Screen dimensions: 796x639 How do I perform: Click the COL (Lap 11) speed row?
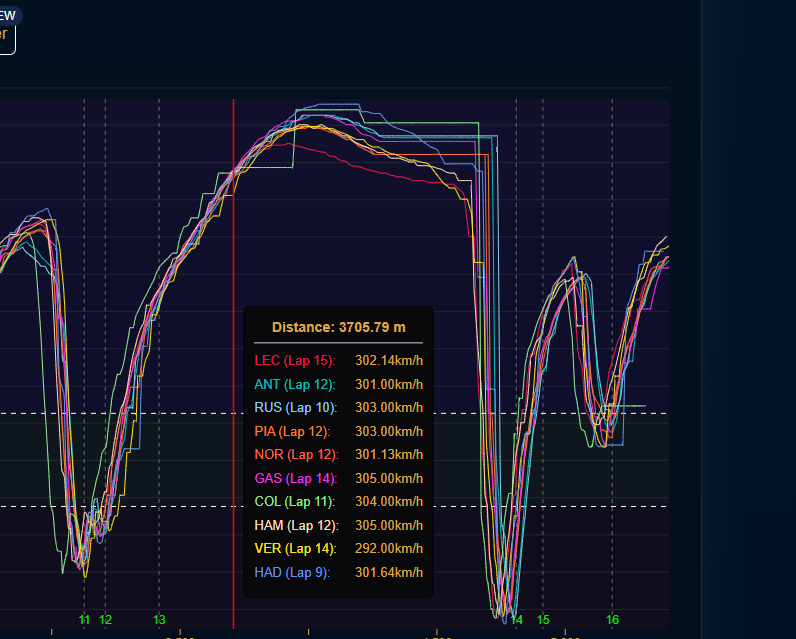click(339, 501)
